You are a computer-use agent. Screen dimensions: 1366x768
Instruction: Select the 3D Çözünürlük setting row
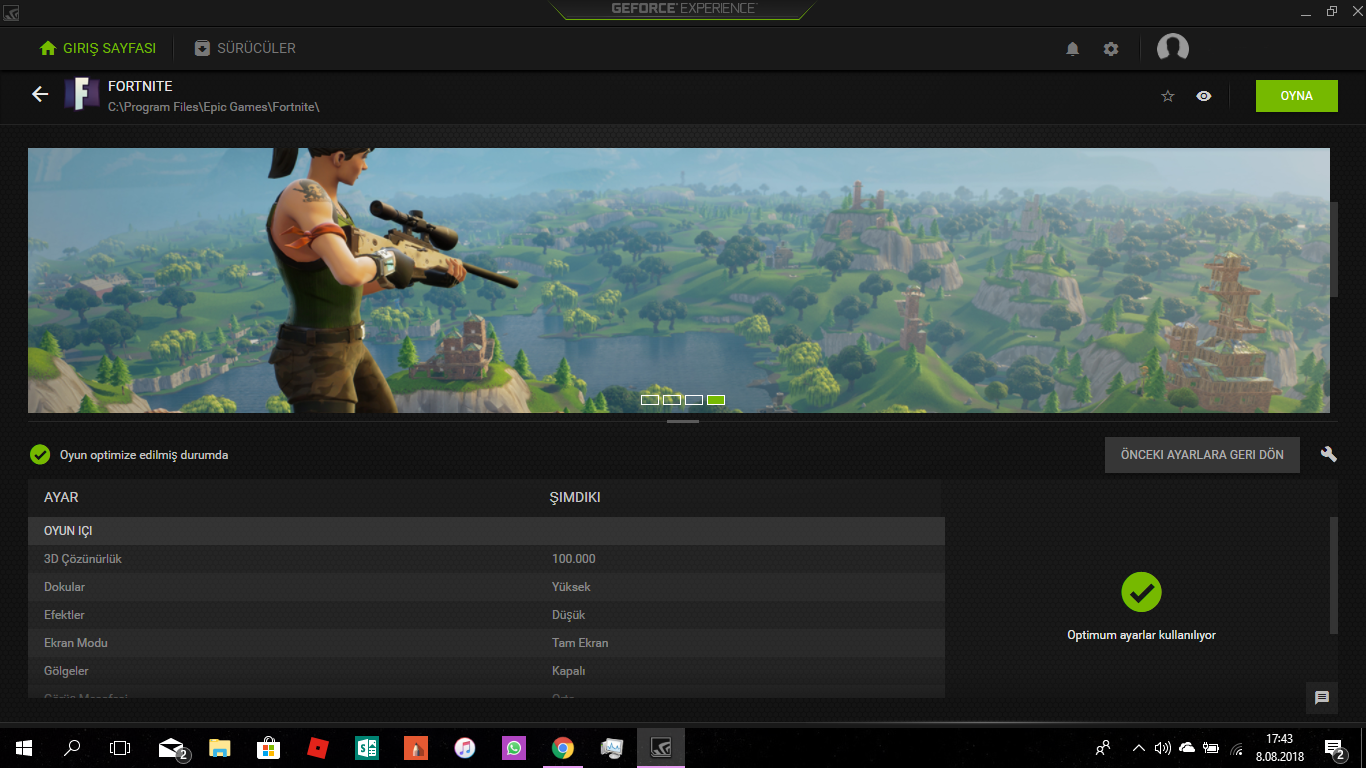point(486,559)
